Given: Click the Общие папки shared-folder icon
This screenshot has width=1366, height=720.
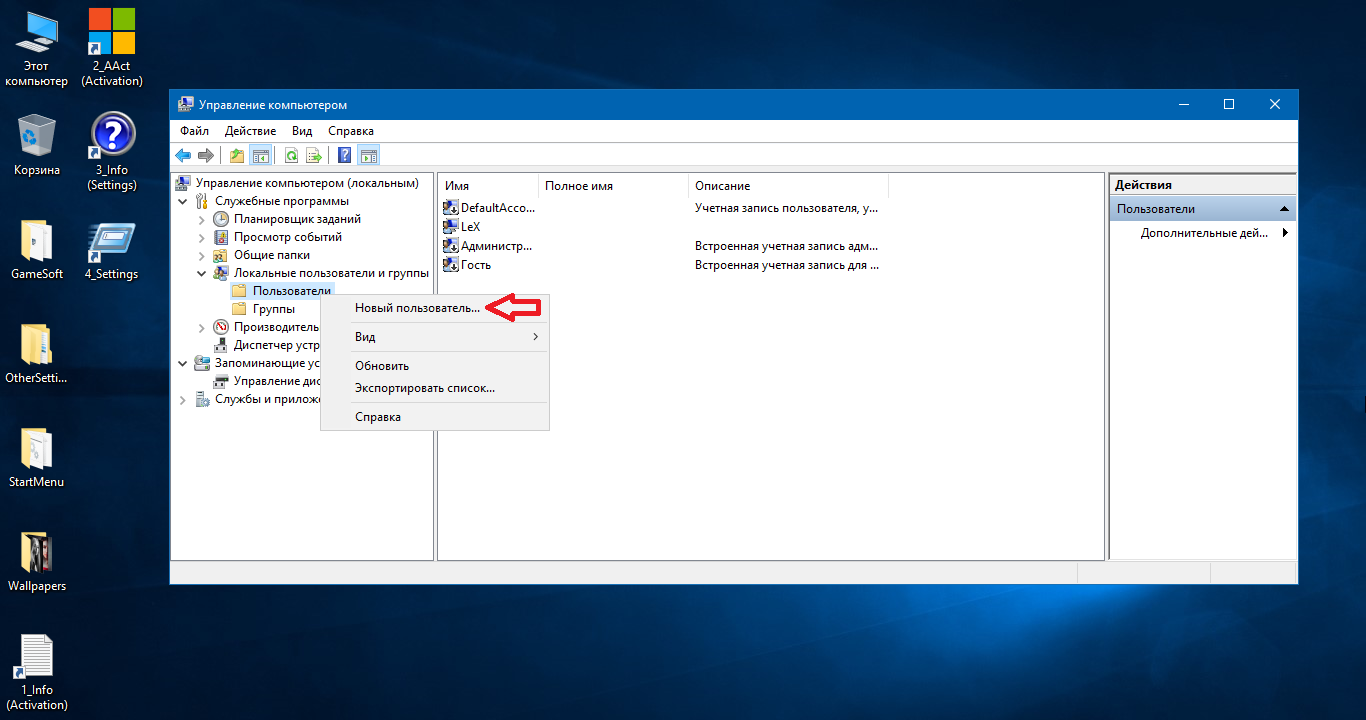Looking at the screenshot, I should (221, 255).
